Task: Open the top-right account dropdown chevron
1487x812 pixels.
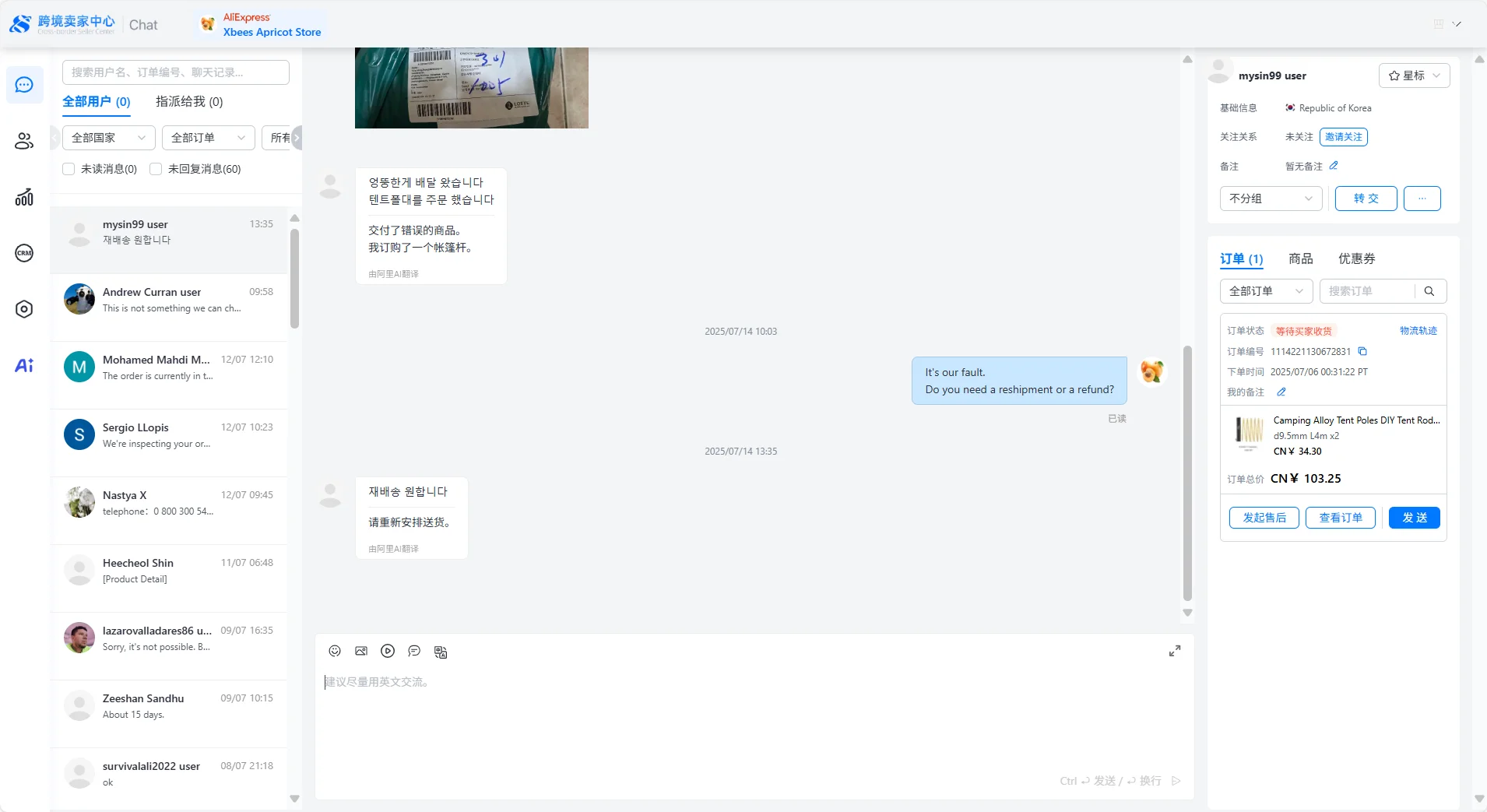Action: pyautogui.click(x=1457, y=24)
